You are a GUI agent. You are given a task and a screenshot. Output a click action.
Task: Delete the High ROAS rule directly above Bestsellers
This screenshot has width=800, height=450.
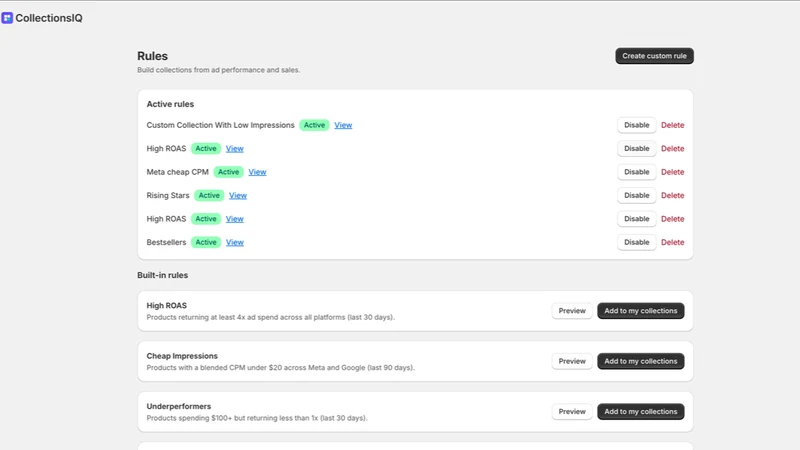pyautogui.click(x=672, y=219)
